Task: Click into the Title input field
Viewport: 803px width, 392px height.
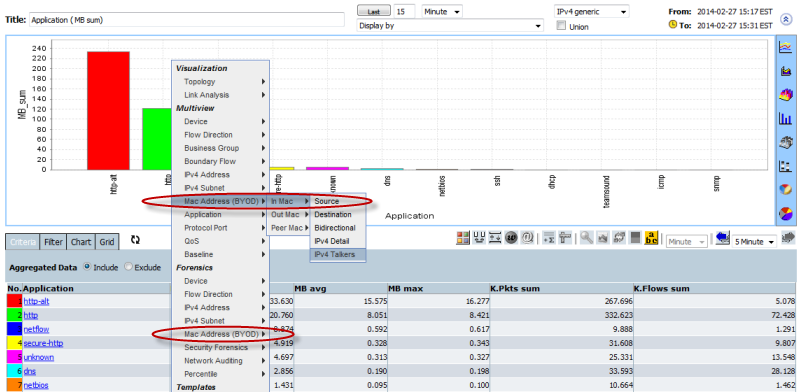Action: (187, 20)
